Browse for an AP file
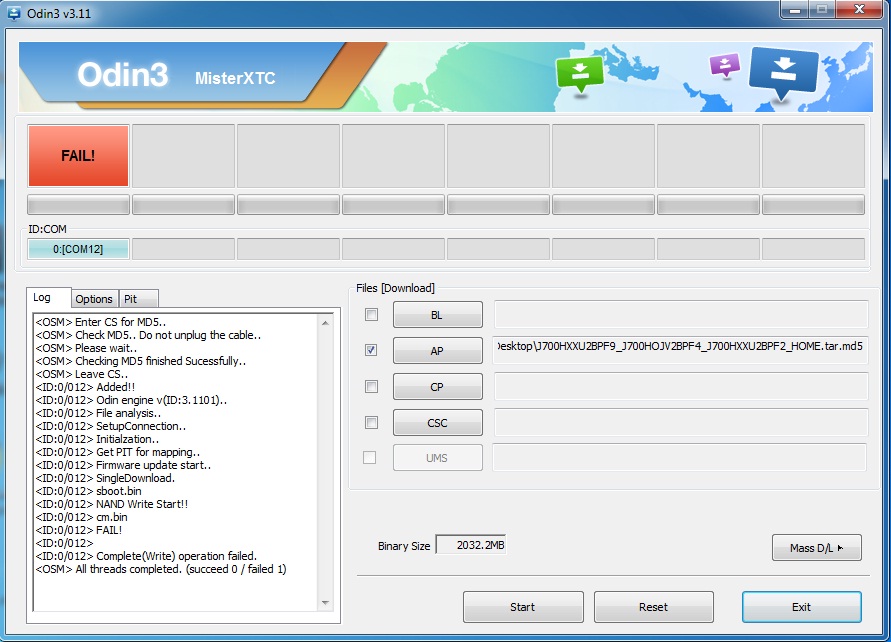 click(438, 351)
